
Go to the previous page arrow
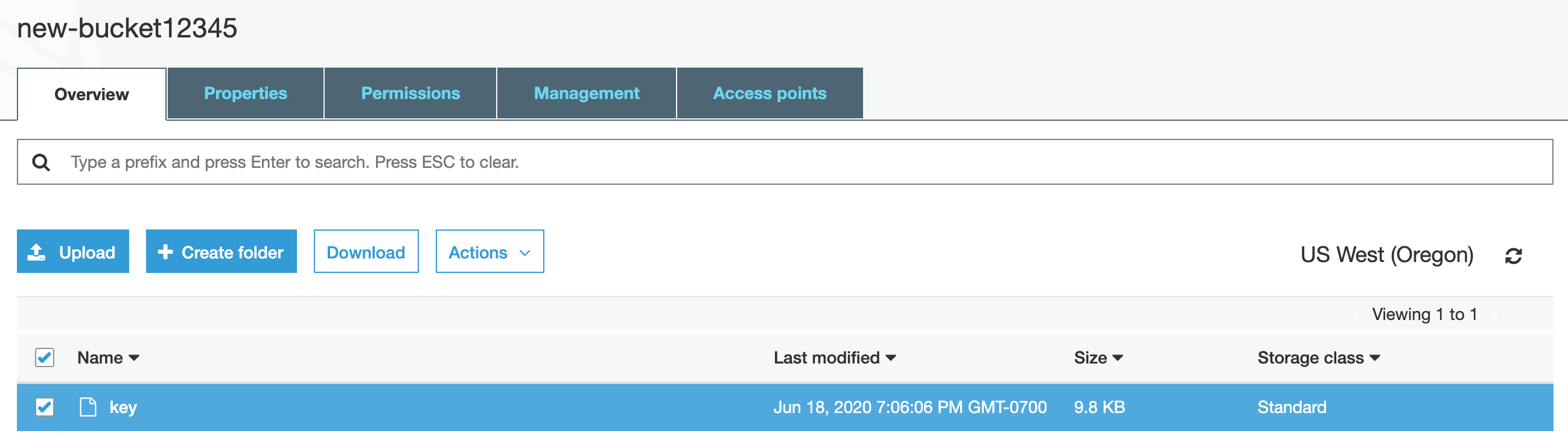[1357, 315]
